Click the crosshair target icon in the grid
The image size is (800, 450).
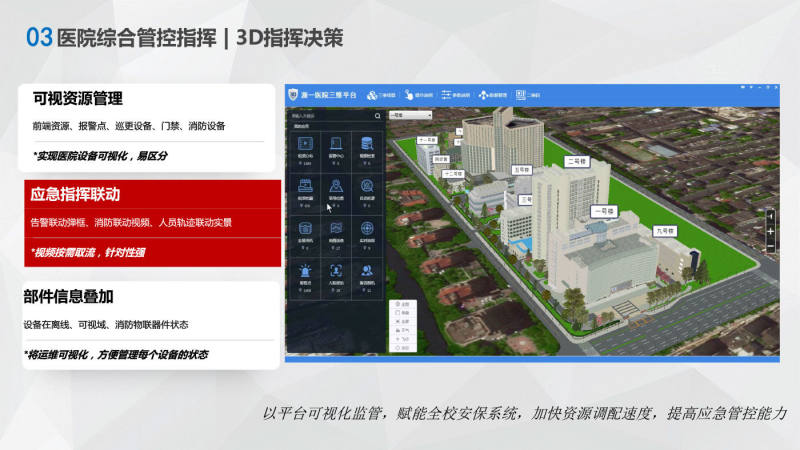coord(368,228)
